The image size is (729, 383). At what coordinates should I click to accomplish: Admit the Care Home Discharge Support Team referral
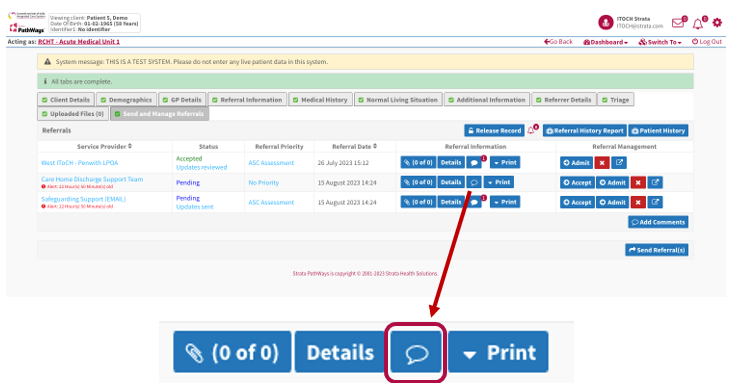[x=613, y=183]
